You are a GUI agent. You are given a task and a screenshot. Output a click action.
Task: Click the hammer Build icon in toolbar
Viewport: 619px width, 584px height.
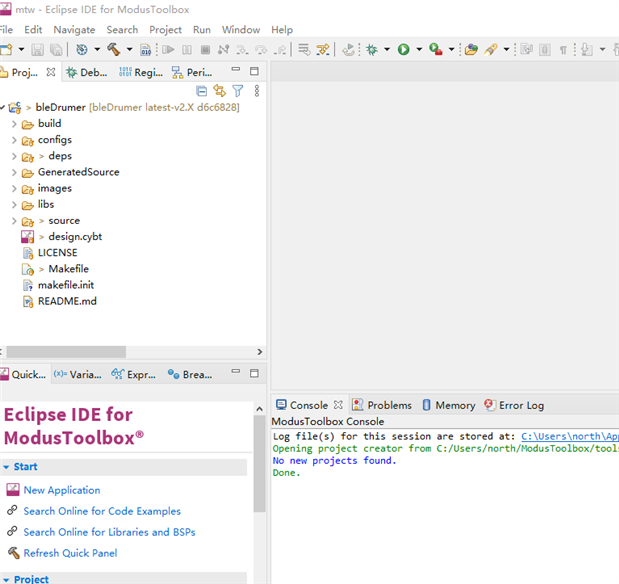click(113, 49)
